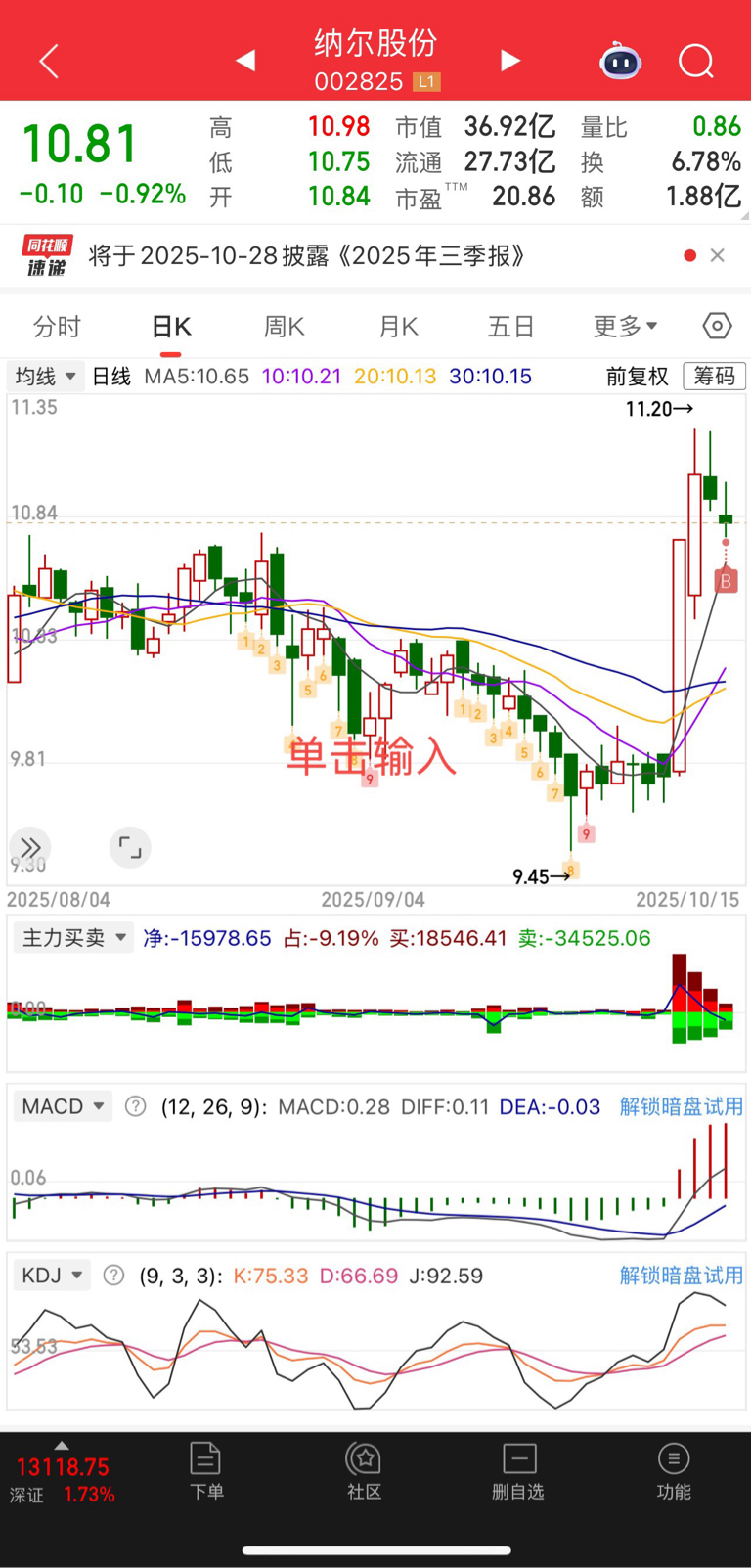The height and width of the screenshot is (1568, 751).
Task: Open the AI robot assistant icon
Action: (620, 62)
